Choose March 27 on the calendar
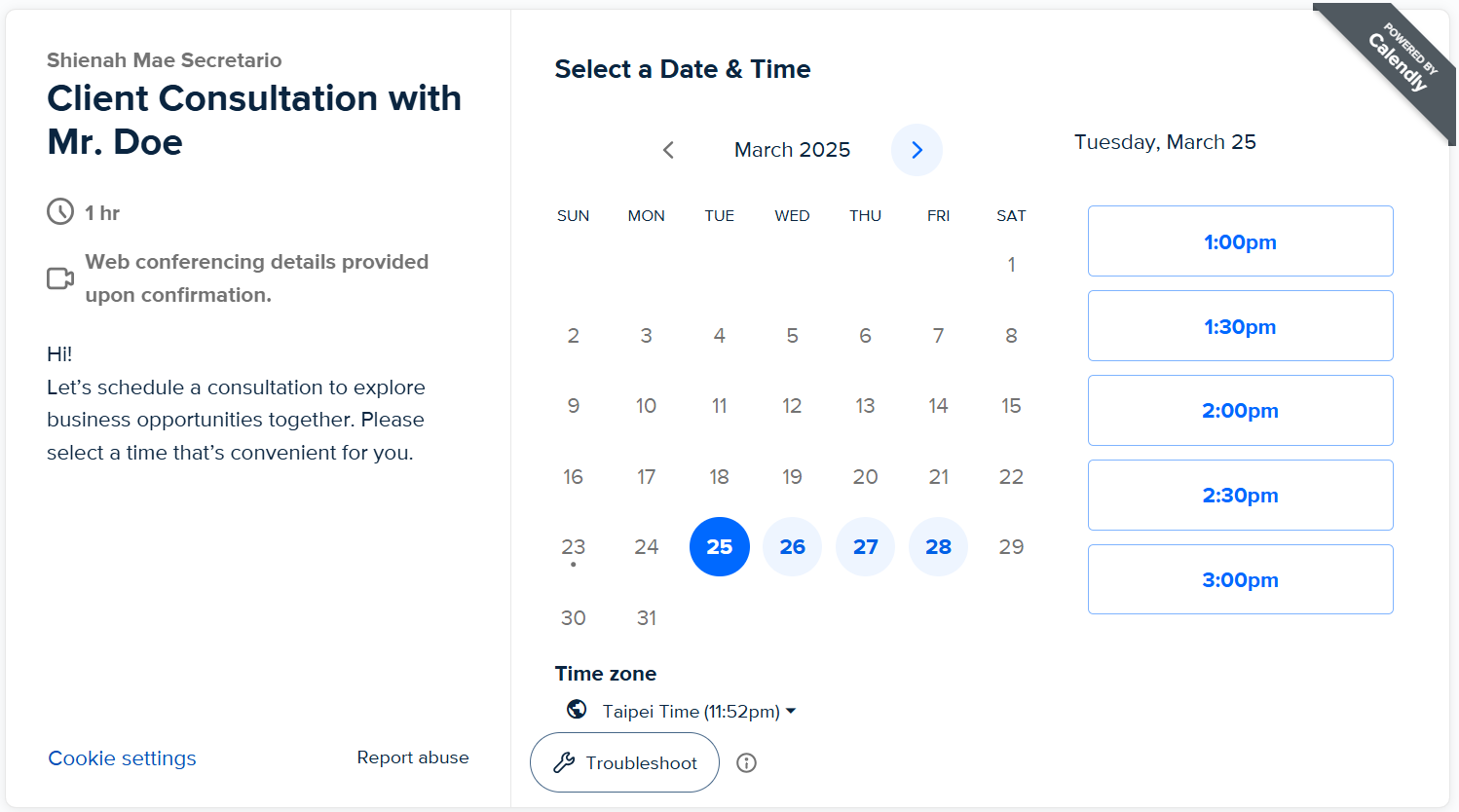 [865, 547]
